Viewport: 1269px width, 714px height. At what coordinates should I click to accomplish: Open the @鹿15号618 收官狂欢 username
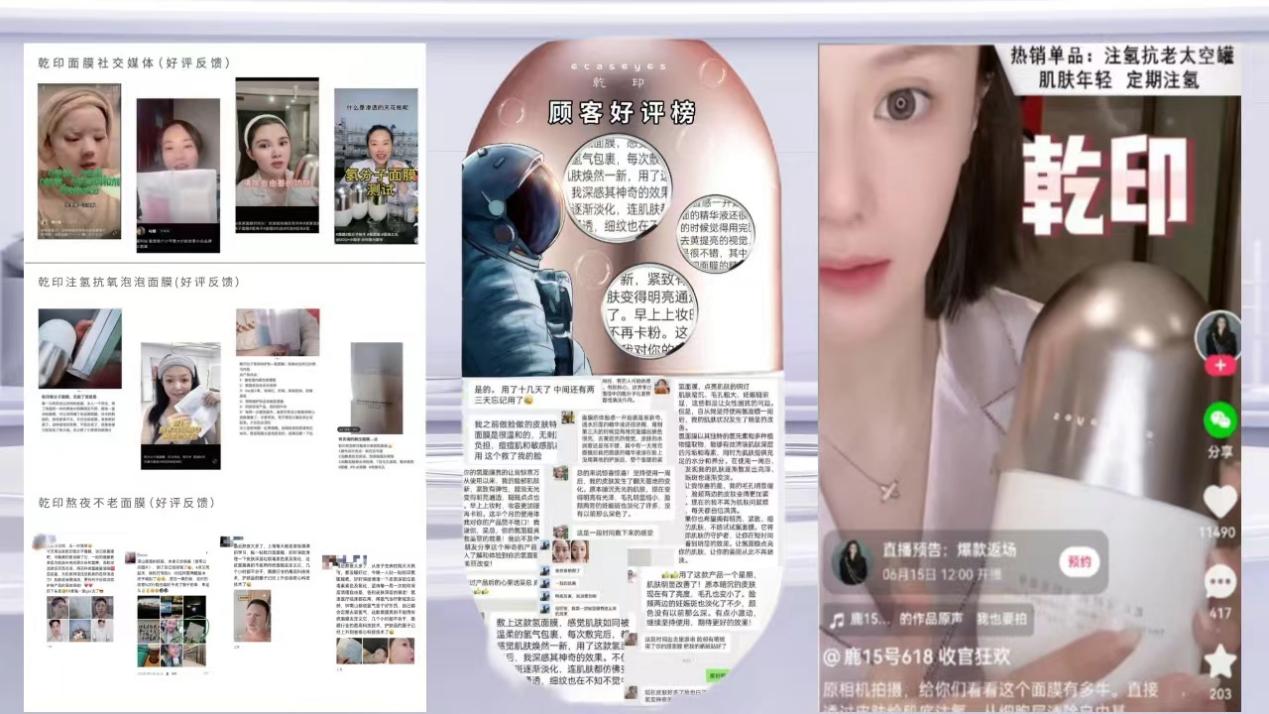tap(916, 657)
